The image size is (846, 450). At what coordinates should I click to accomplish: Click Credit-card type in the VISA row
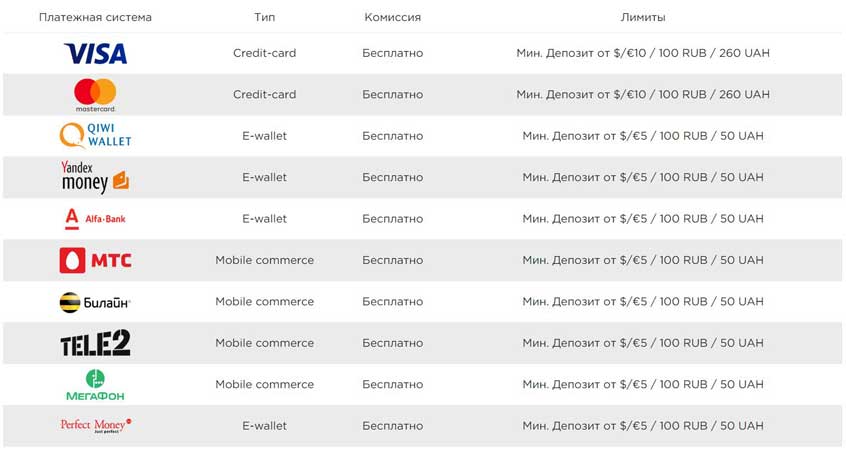coord(264,53)
